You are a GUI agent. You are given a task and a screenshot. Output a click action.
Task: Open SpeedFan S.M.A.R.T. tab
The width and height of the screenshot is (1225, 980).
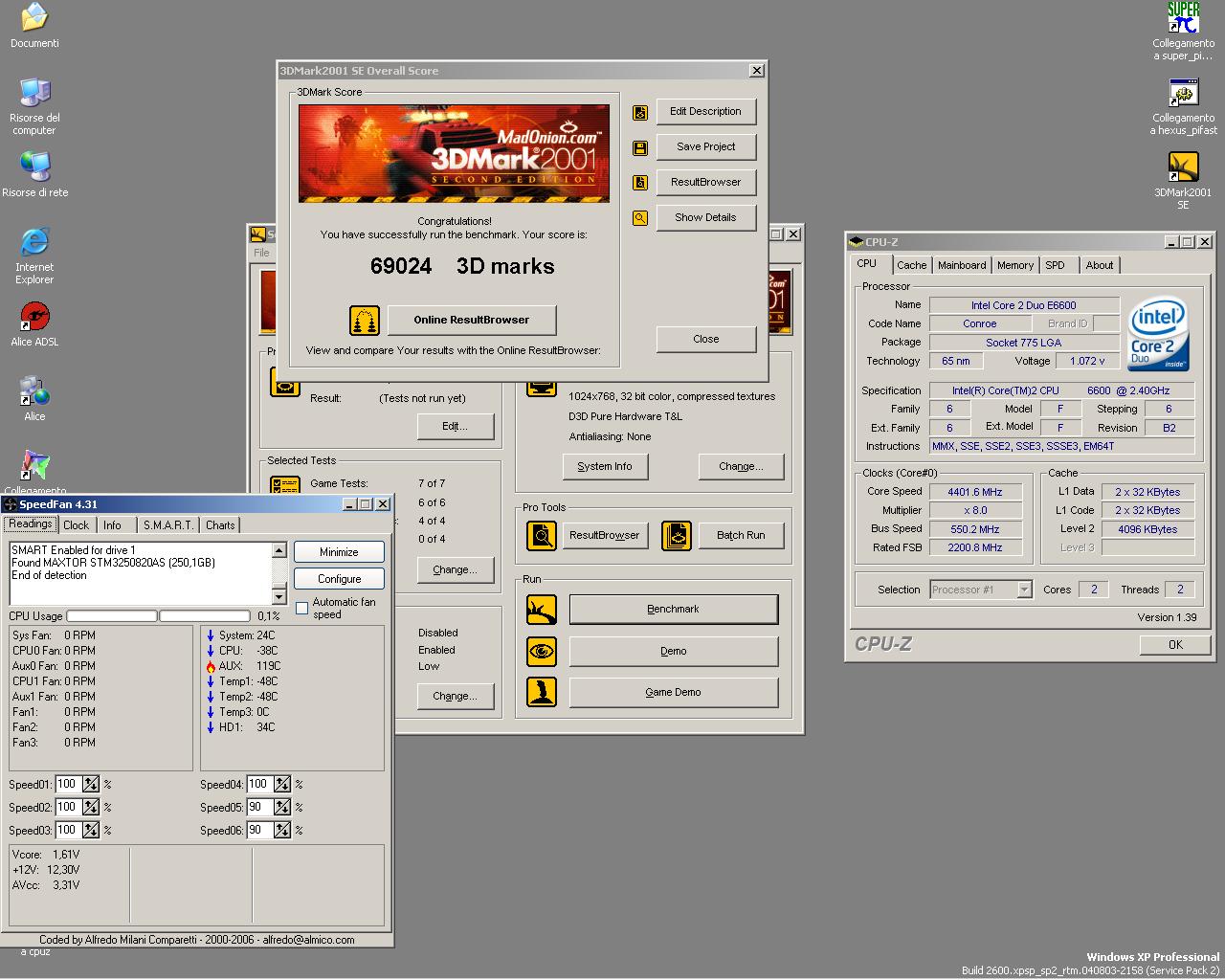click(x=168, y=525)
